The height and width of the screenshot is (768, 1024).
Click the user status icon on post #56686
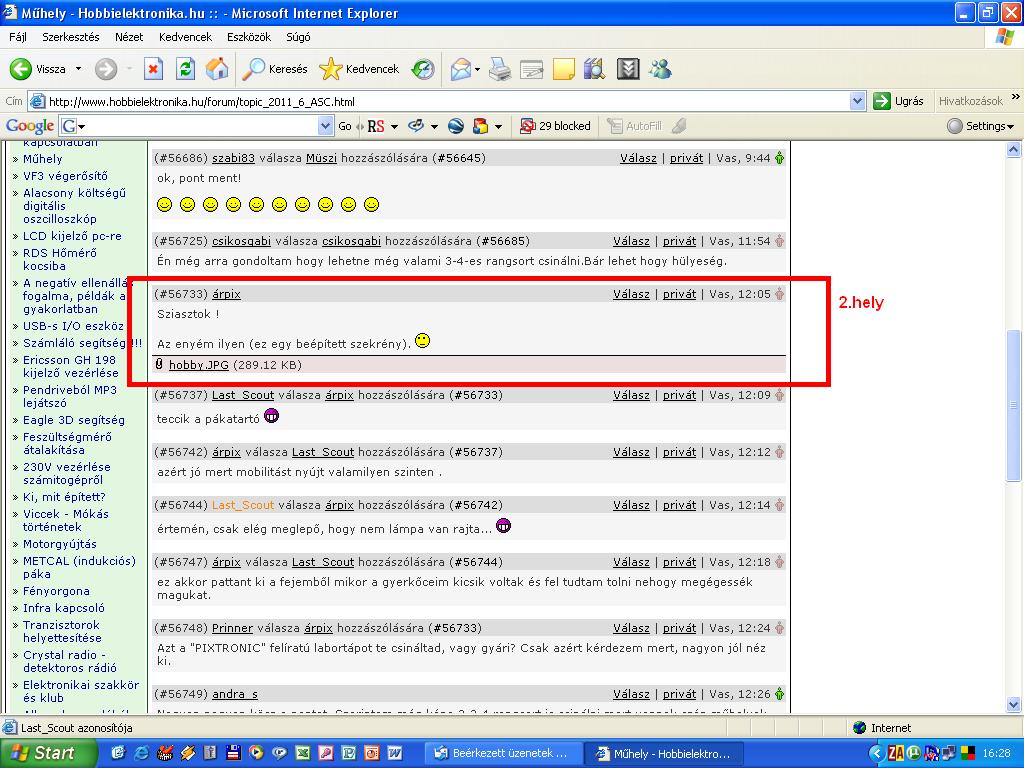point(779,158)
